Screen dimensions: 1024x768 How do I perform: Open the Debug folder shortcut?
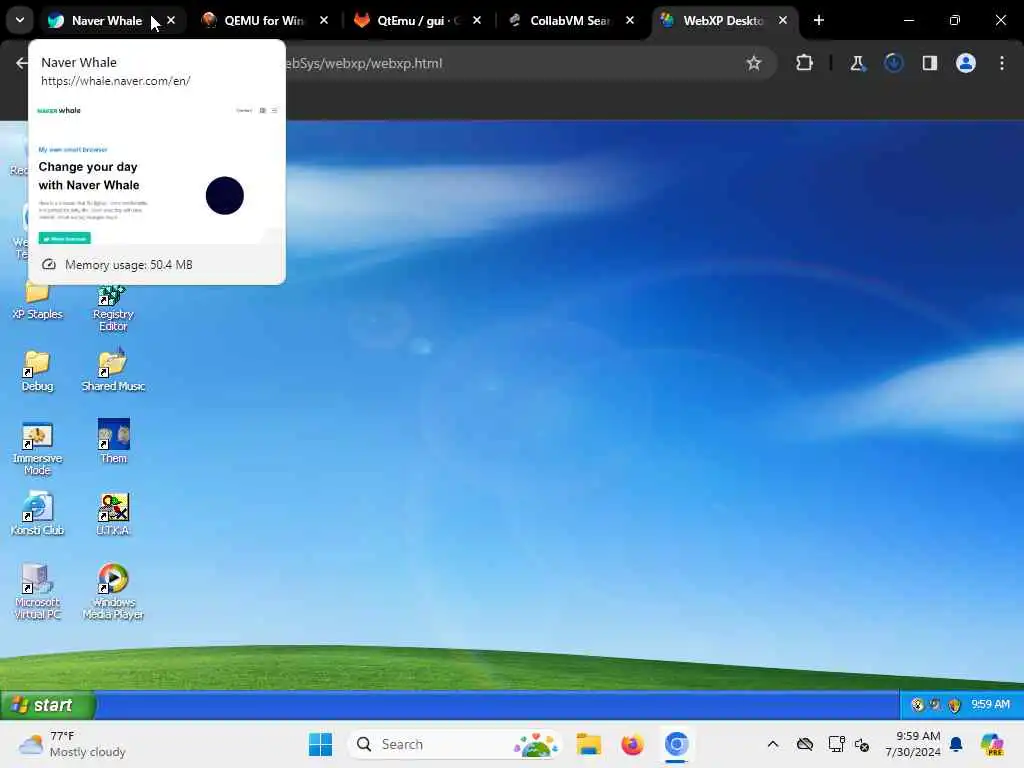tap(37, 372)
